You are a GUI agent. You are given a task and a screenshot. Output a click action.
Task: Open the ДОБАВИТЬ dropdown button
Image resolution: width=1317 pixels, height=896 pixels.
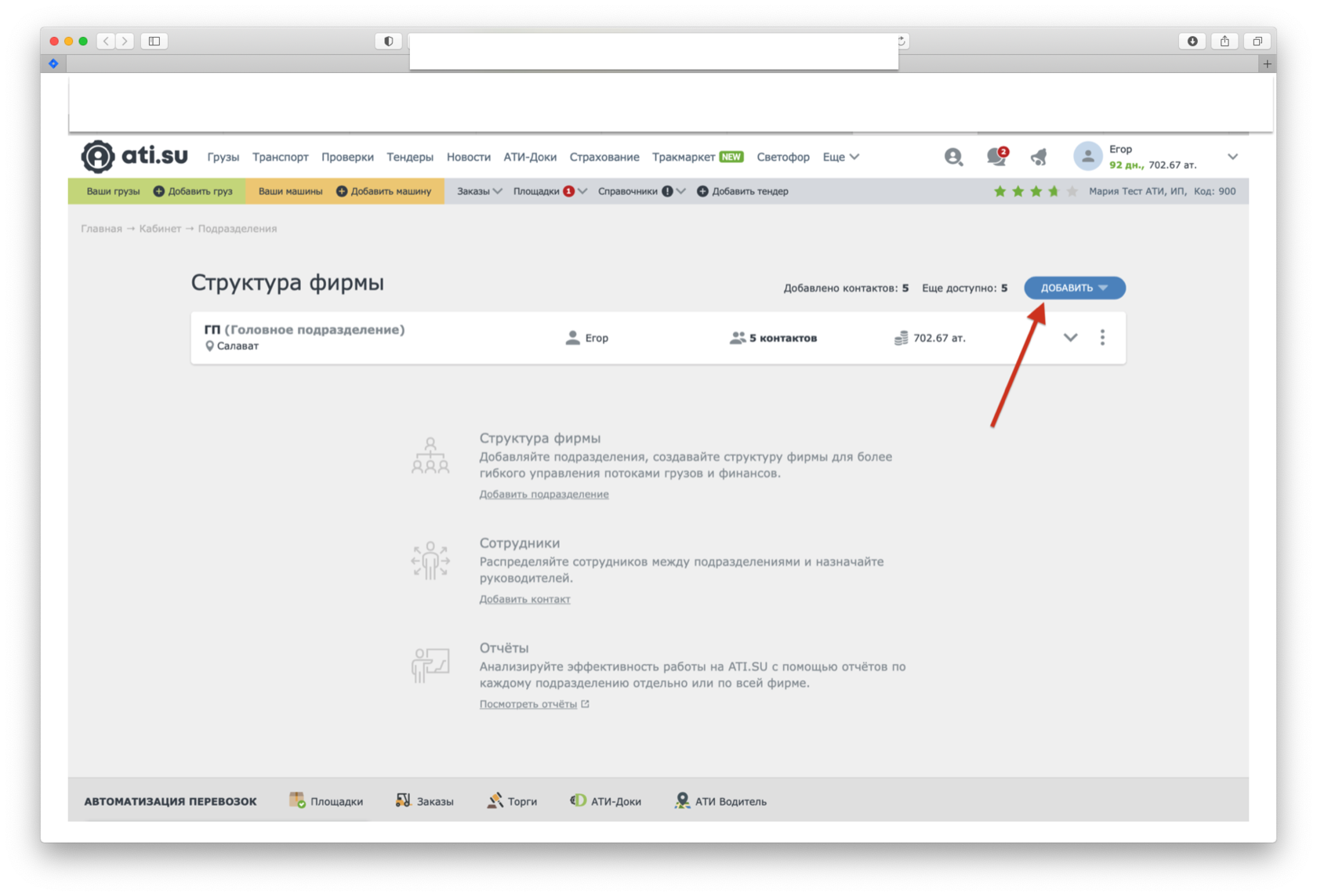pos(1074,288)
